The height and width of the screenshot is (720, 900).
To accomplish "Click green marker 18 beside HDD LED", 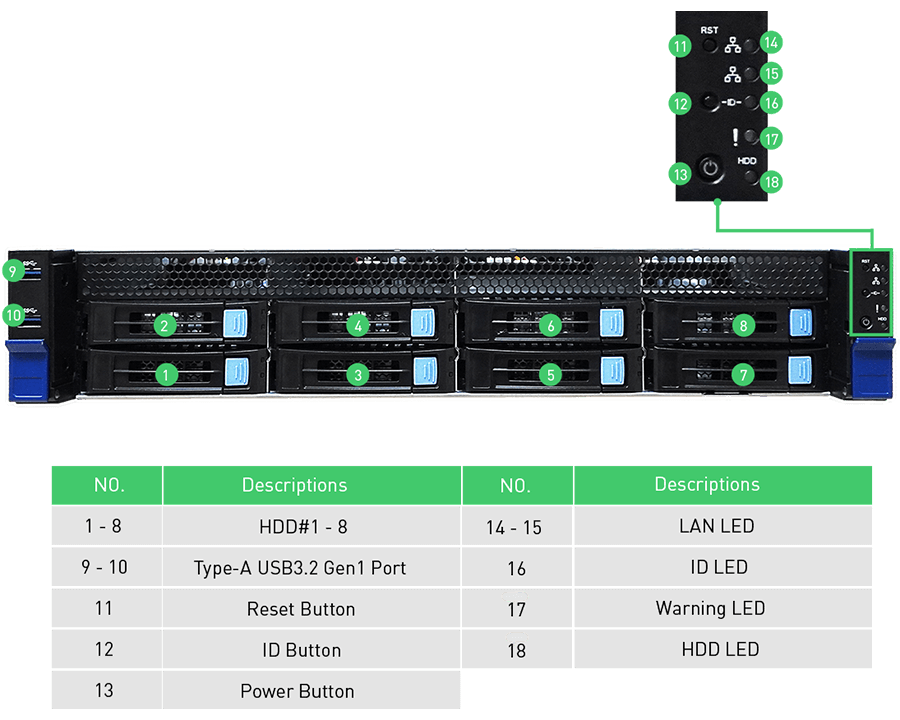I will coord(770,182).
